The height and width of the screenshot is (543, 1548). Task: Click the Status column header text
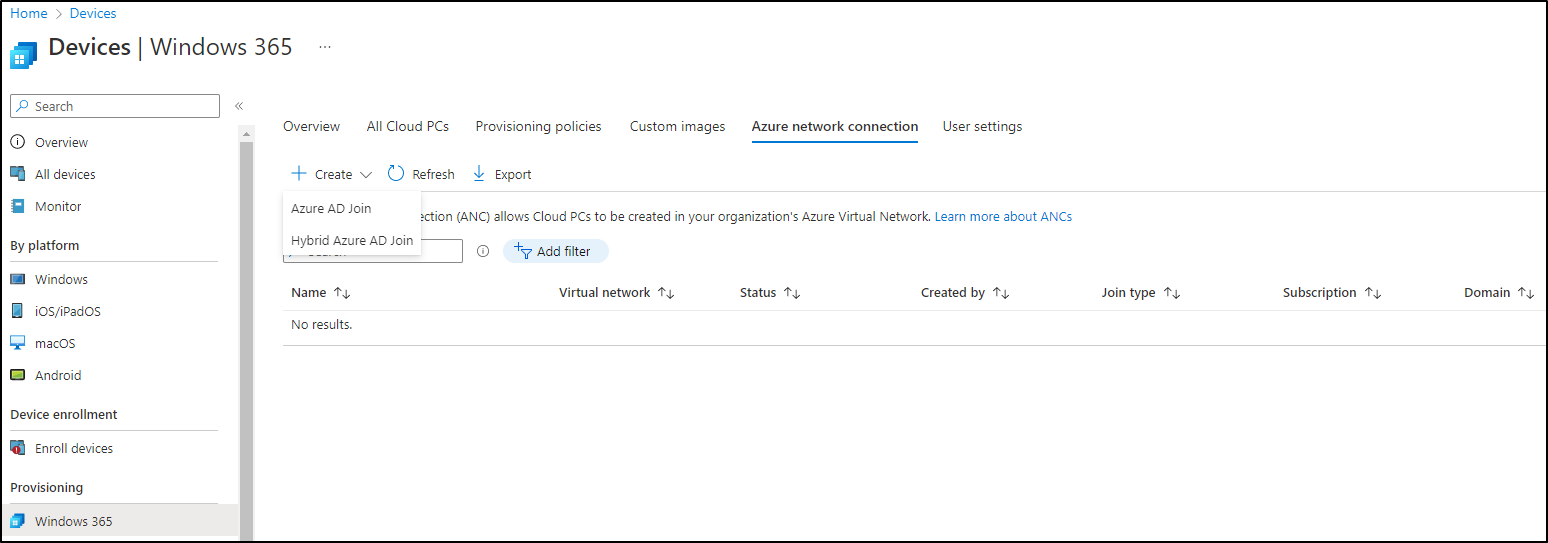pyautogui.click(x=758, y=293)
